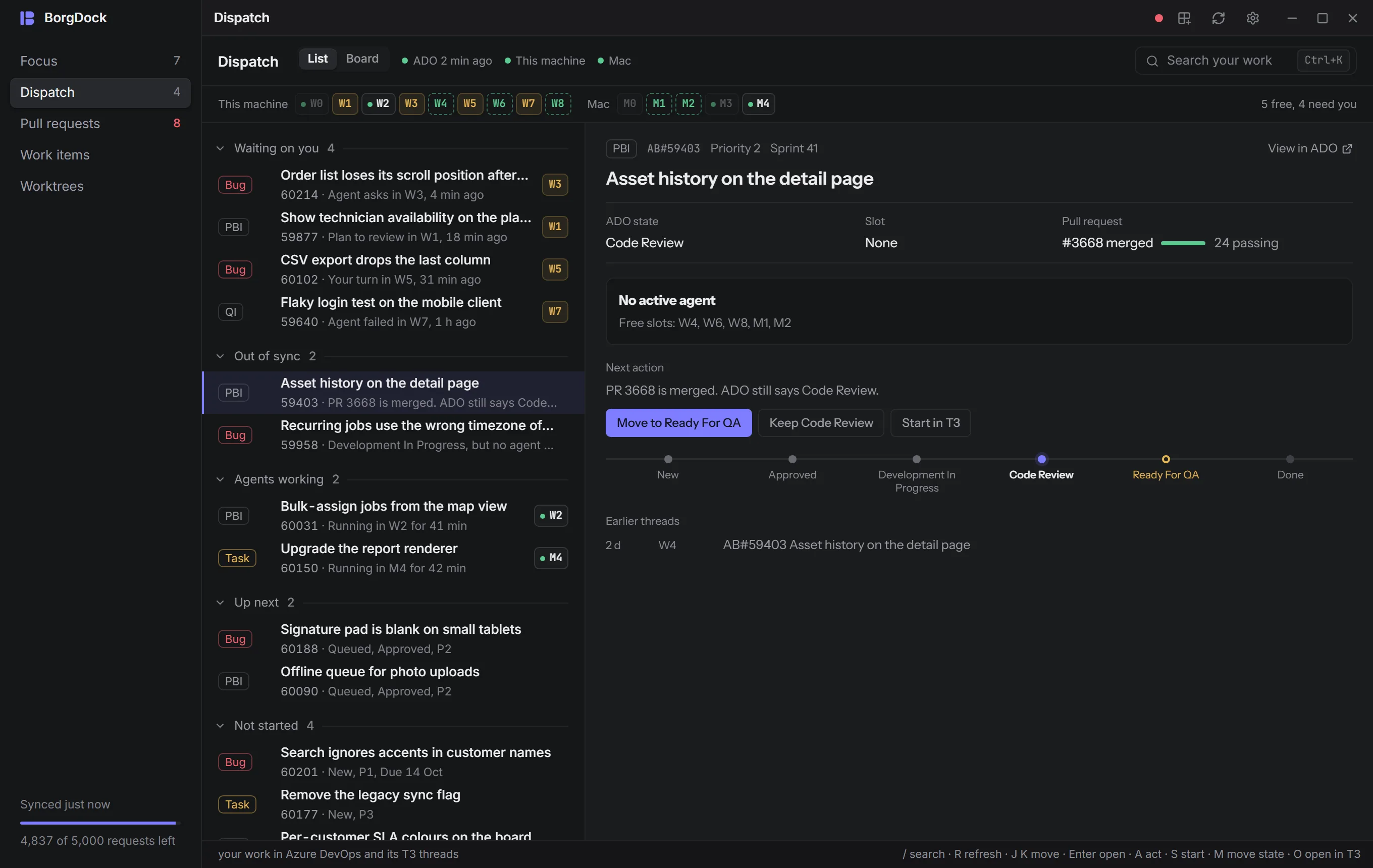
Task: Click the search magnifier icon
Action: click(x=1152, y=61)
